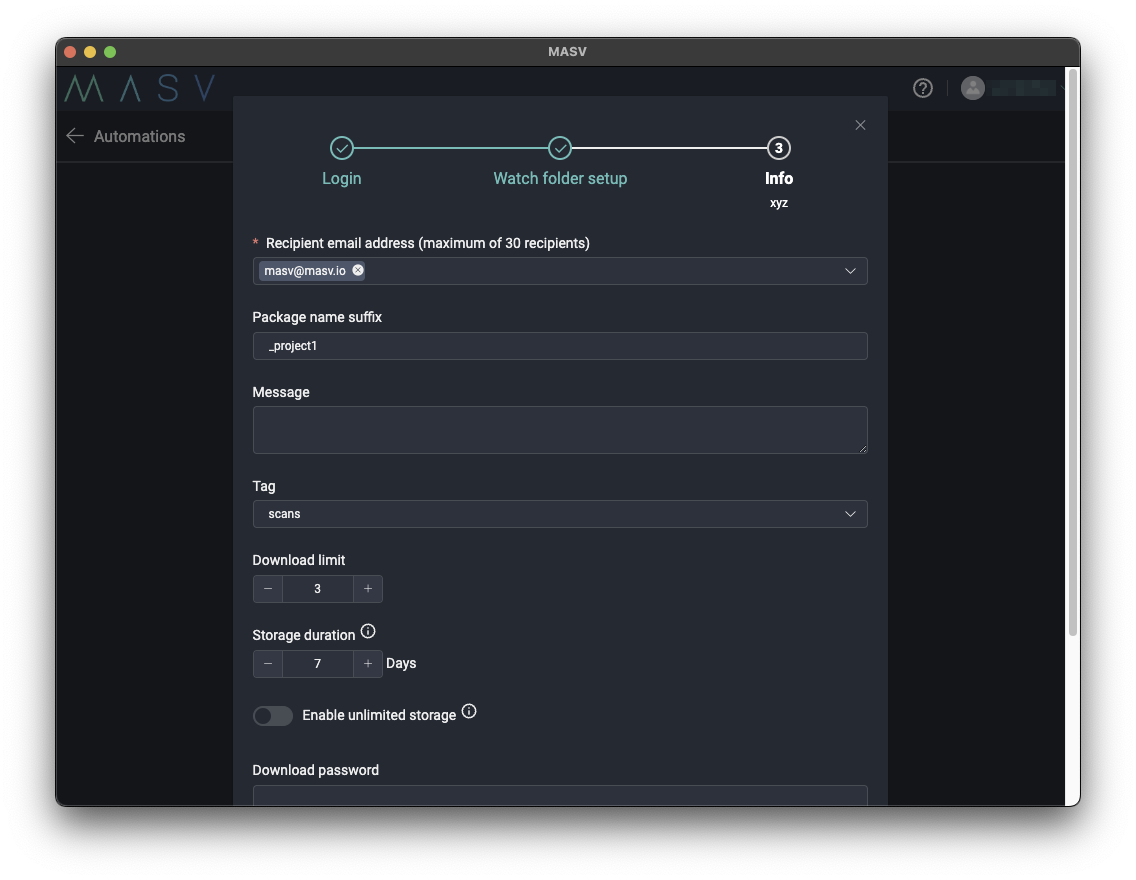Click the info icon beside Enable unlimited storage
Screen dimensions: 1136x880
469,710
